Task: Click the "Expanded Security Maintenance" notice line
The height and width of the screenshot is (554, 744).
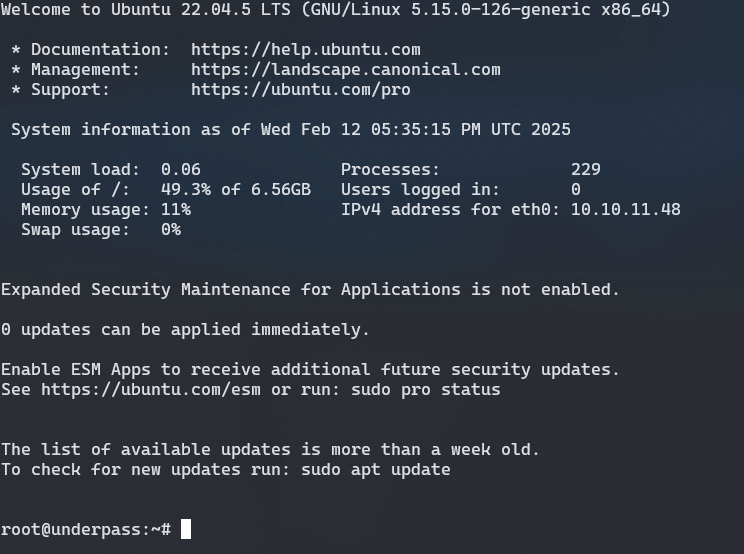Action: click(x=310, y=289)
